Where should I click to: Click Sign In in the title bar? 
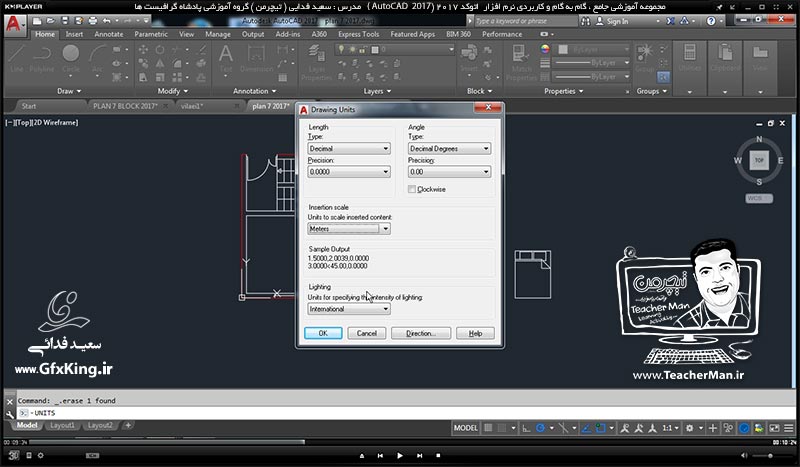tap(617, 21)
